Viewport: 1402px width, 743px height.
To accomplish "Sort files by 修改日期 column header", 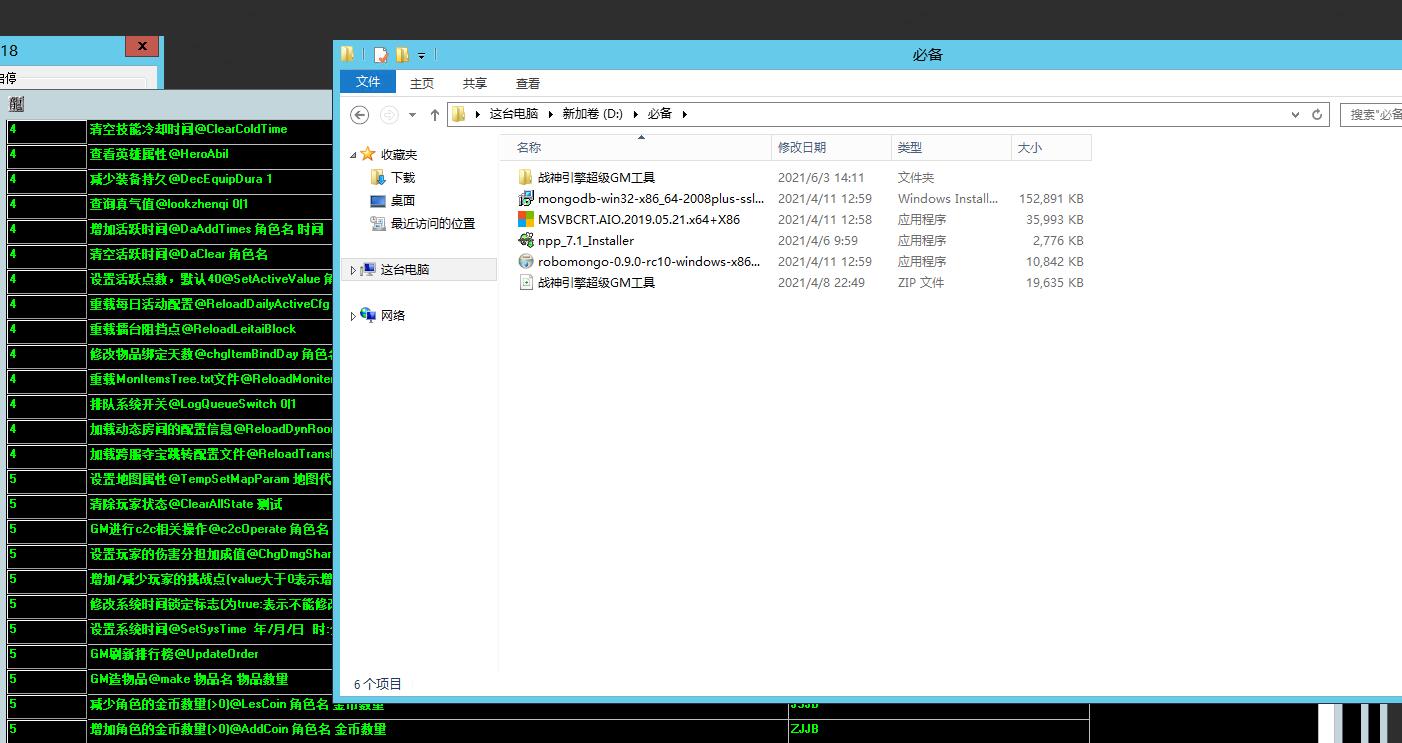I will pyautogui.click(x=802, y=147).
